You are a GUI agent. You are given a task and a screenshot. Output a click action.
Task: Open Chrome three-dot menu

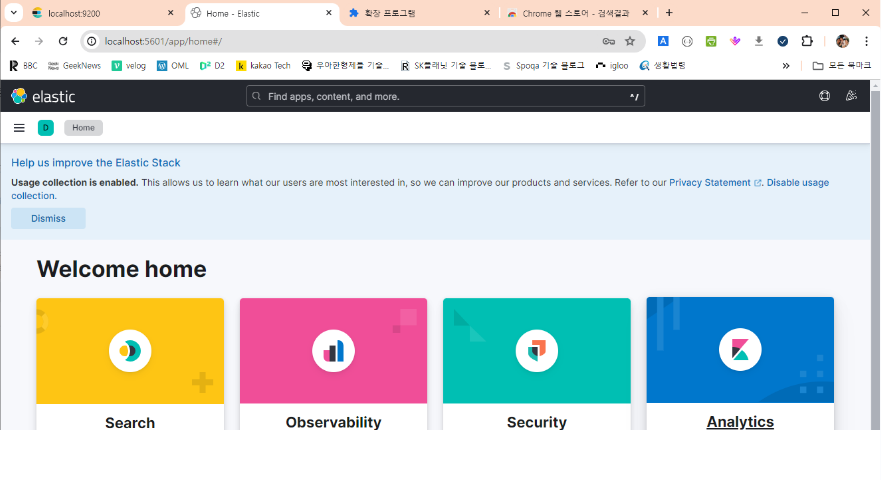pos(866,41)
